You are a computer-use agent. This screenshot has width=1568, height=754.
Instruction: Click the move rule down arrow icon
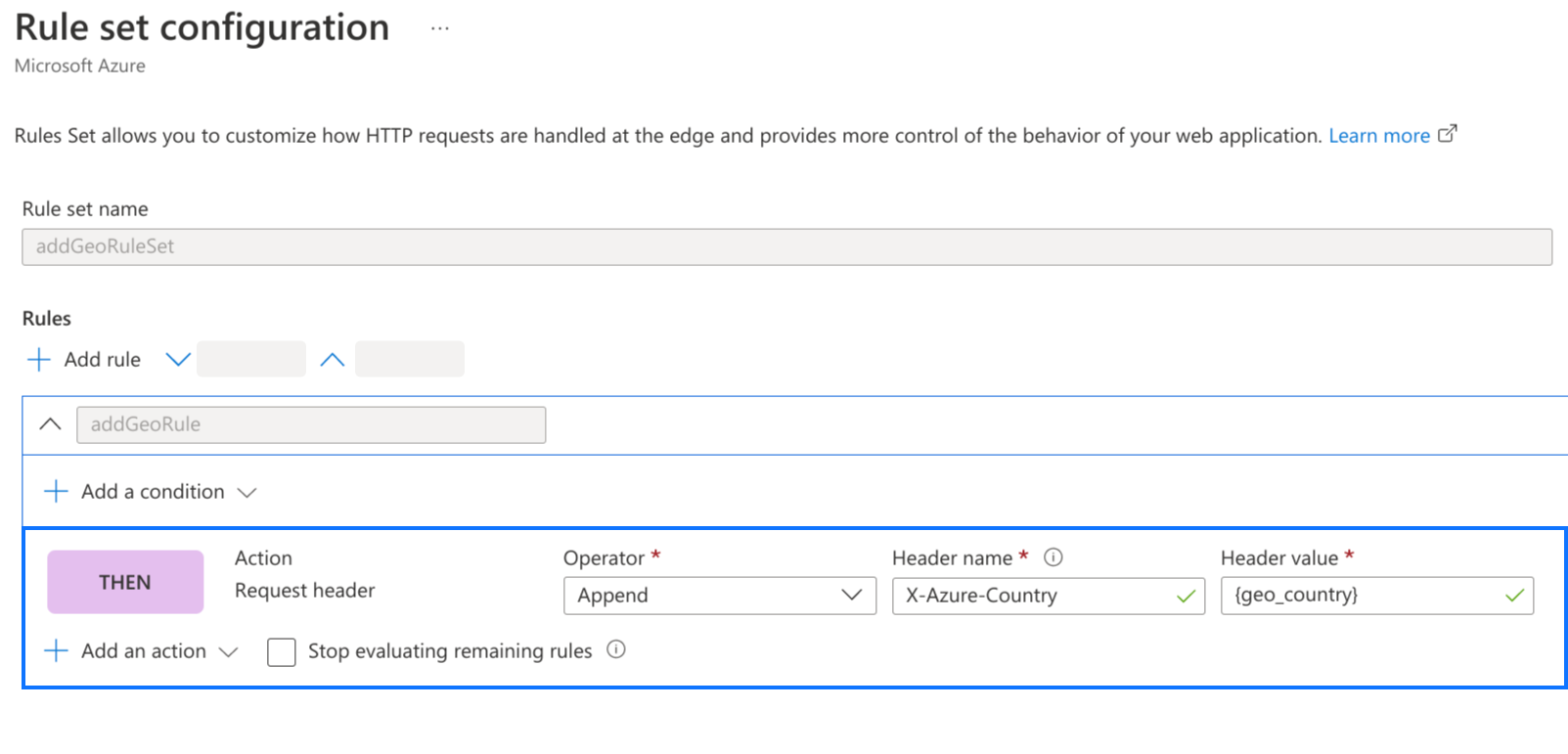[x=178, y=360]
